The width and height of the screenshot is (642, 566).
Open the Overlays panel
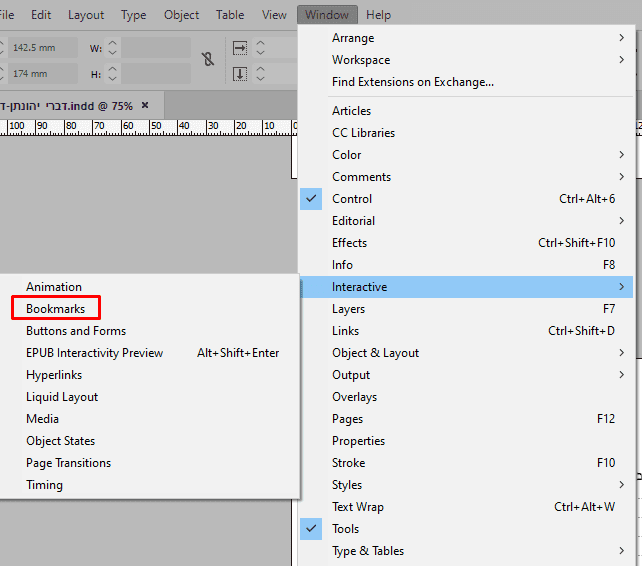coord(466,397)
